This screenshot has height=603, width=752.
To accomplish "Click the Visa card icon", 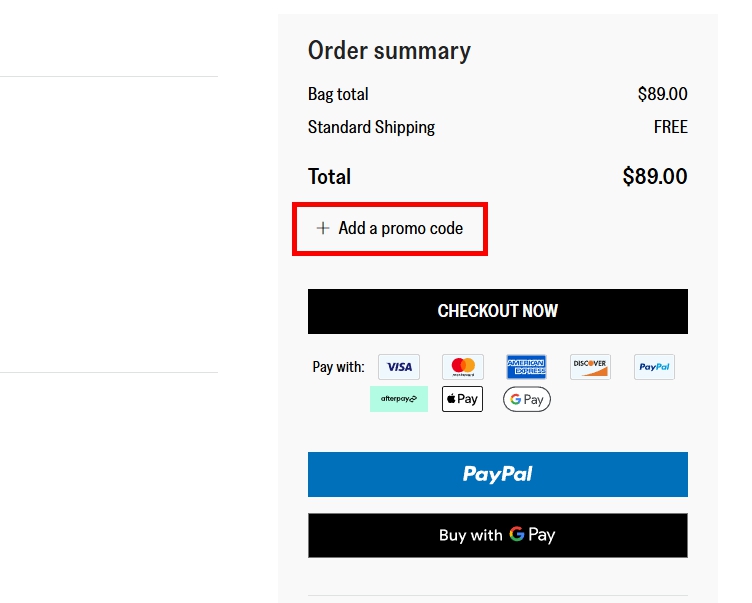I will 399,367.
